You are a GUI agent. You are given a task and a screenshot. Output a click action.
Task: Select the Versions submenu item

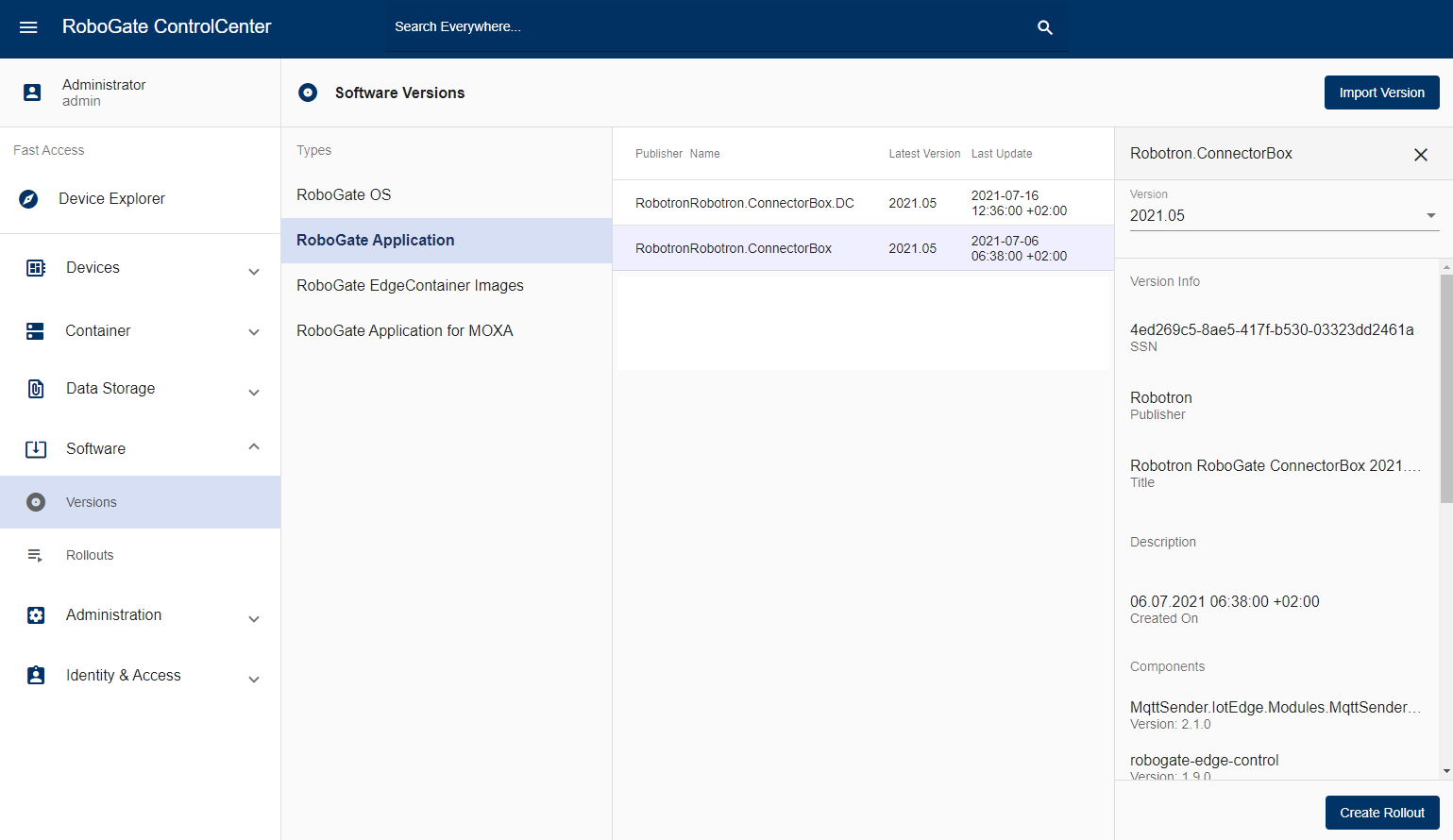[140, 502]
